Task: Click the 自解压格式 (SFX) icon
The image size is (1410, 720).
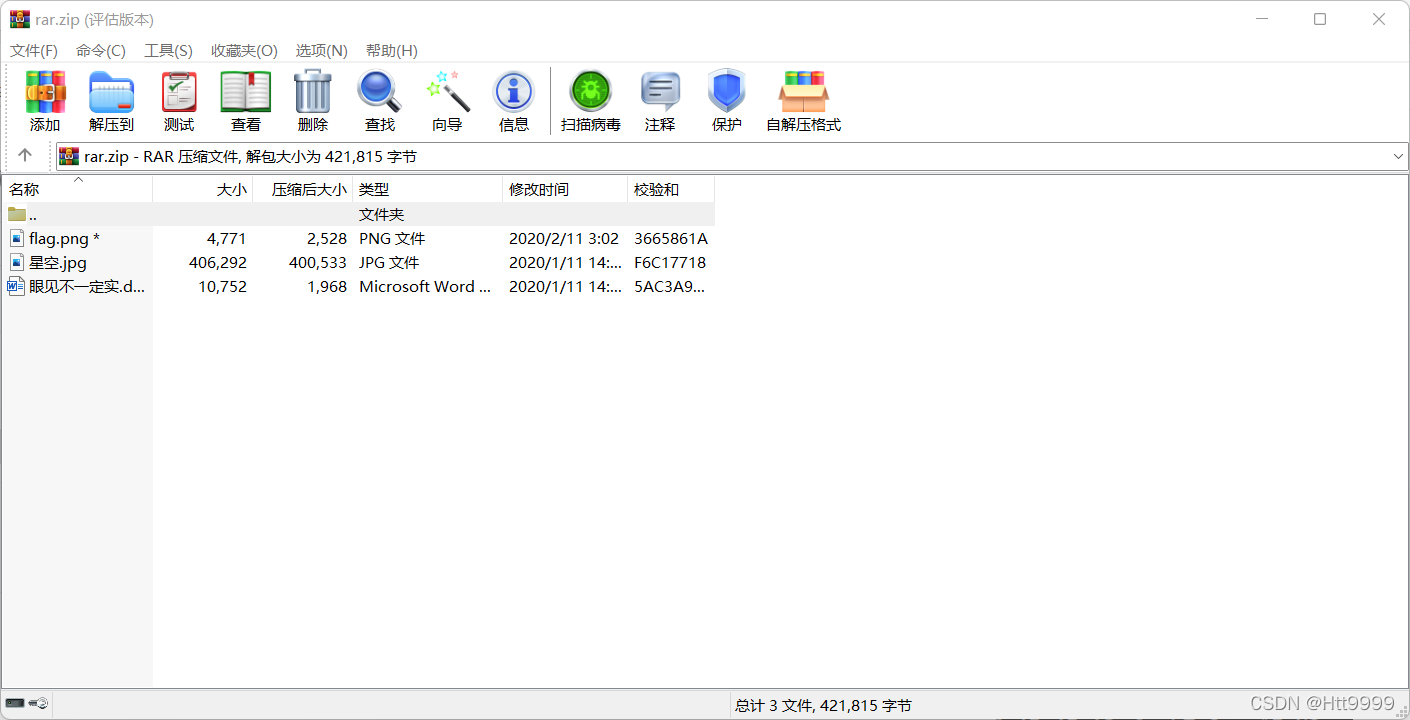Action: coord(804,92)
